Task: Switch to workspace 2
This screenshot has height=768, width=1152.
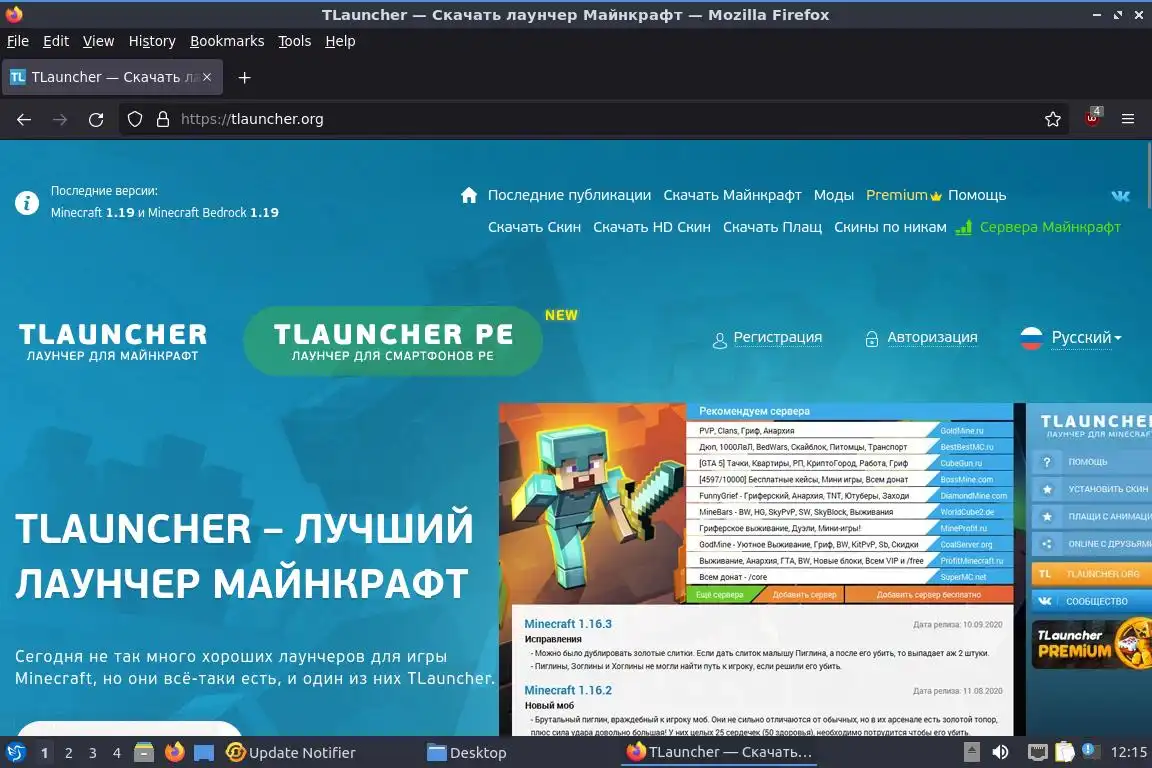Action: click(68, 753)
